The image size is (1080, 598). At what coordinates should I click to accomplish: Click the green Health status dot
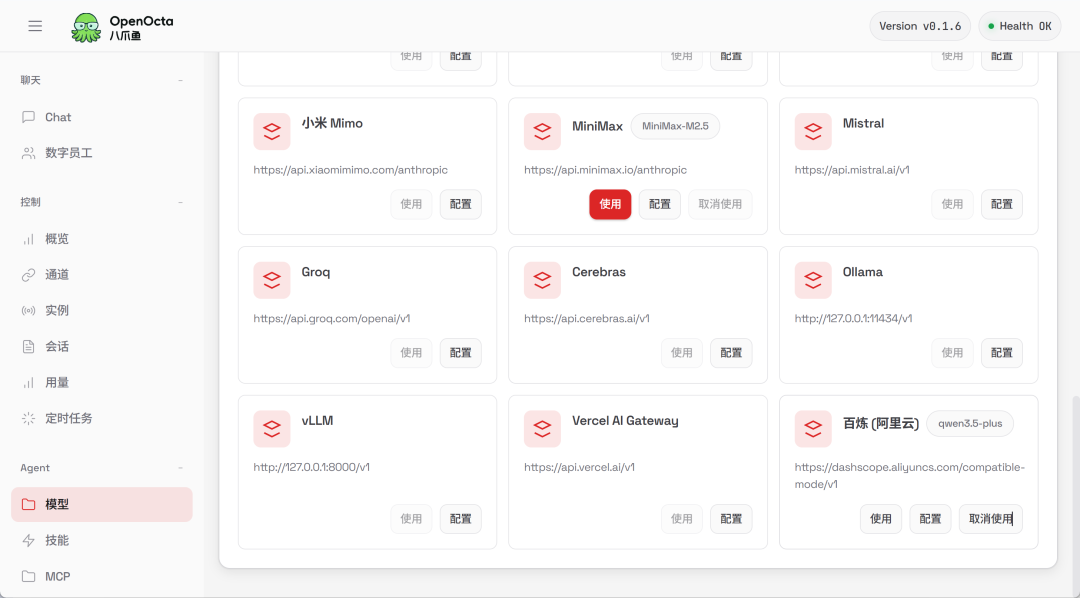(991, 26)
